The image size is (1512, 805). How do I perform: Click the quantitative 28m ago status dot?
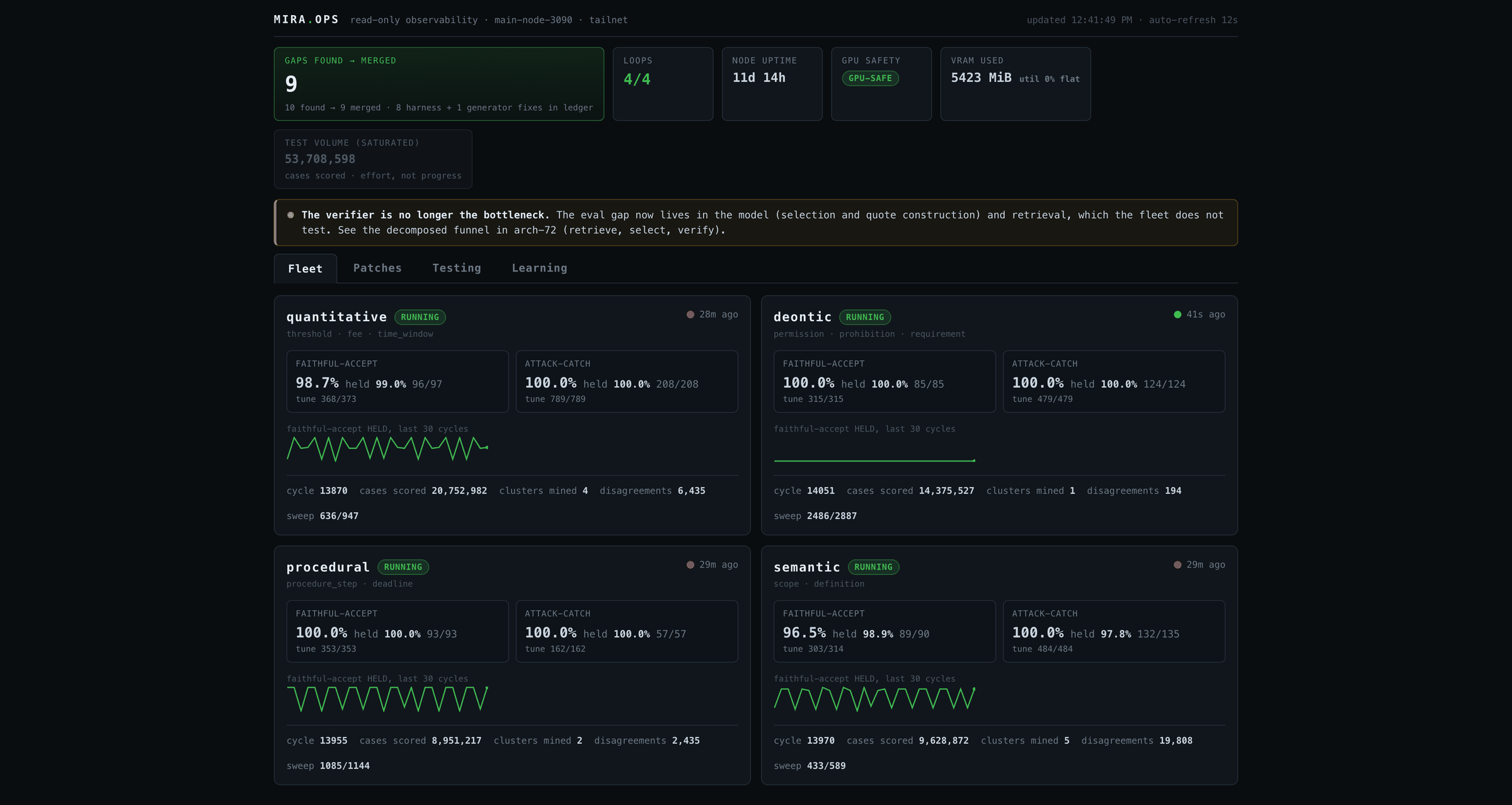tap(690, 314)
